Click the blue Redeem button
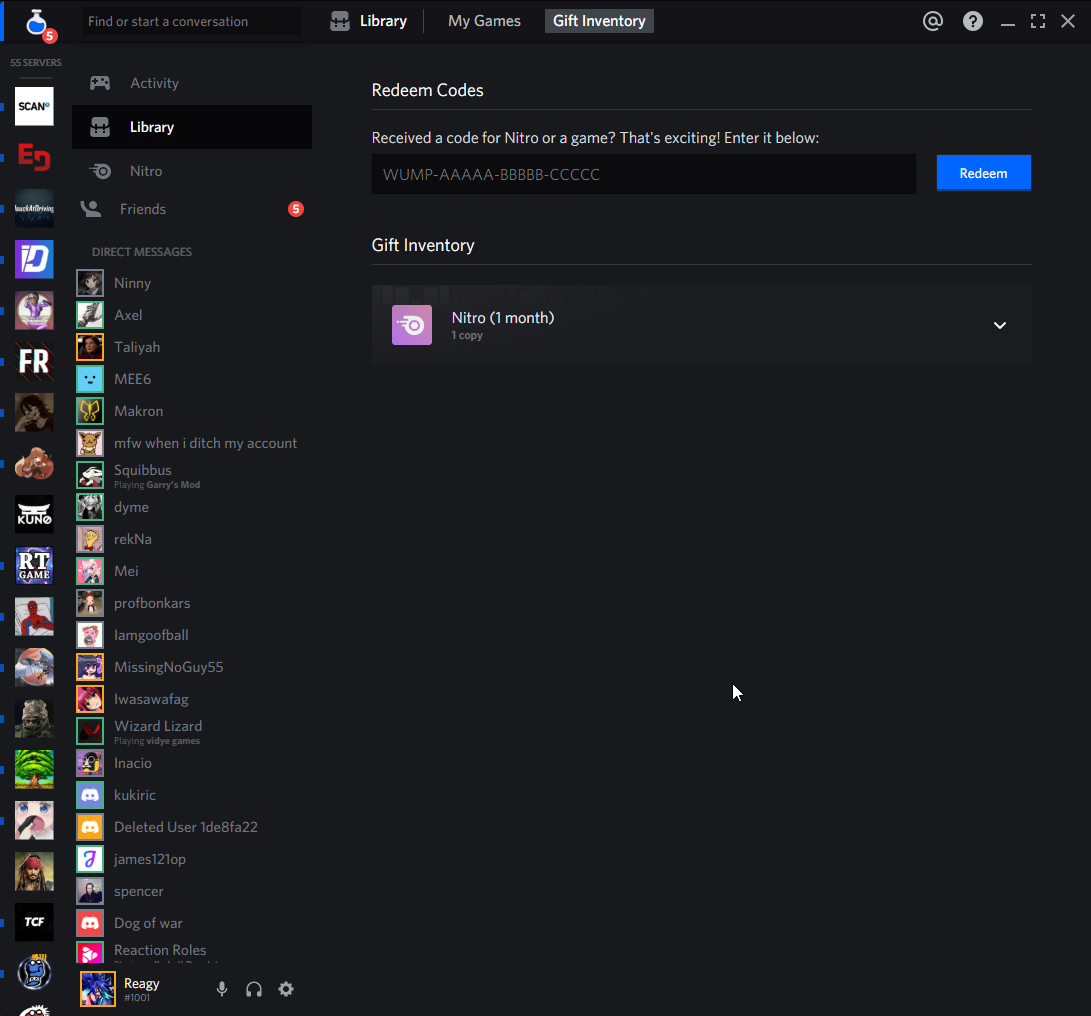 tap(984, 173)
